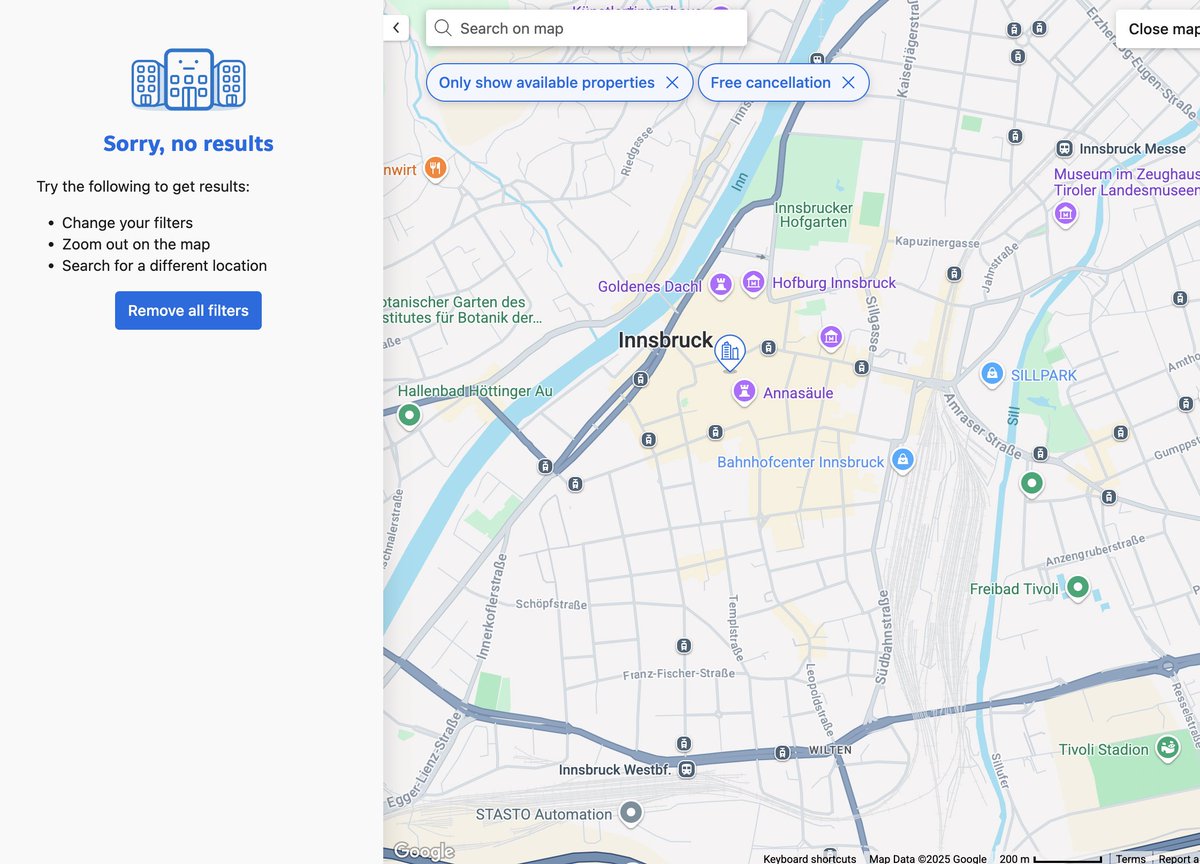Screen dimensions: 1200x864
Task: Click the Tivoli Stadion label text
Action: [1104, 750]
